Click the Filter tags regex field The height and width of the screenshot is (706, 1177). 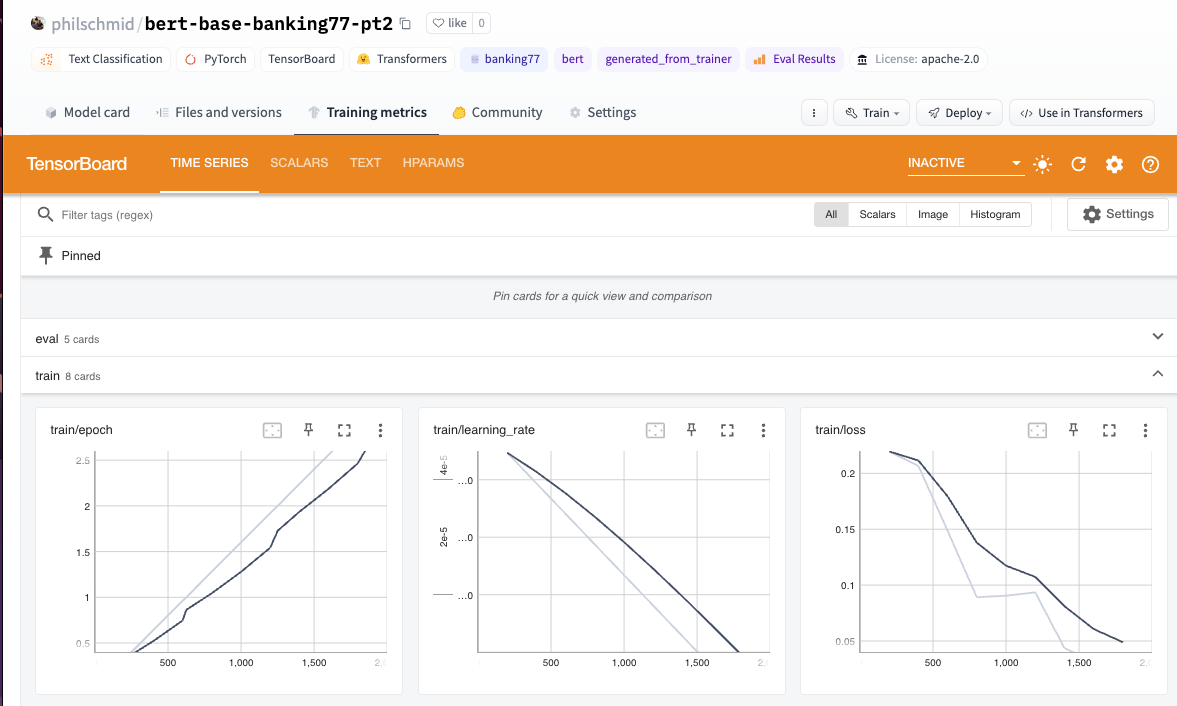tap(420, 215)
